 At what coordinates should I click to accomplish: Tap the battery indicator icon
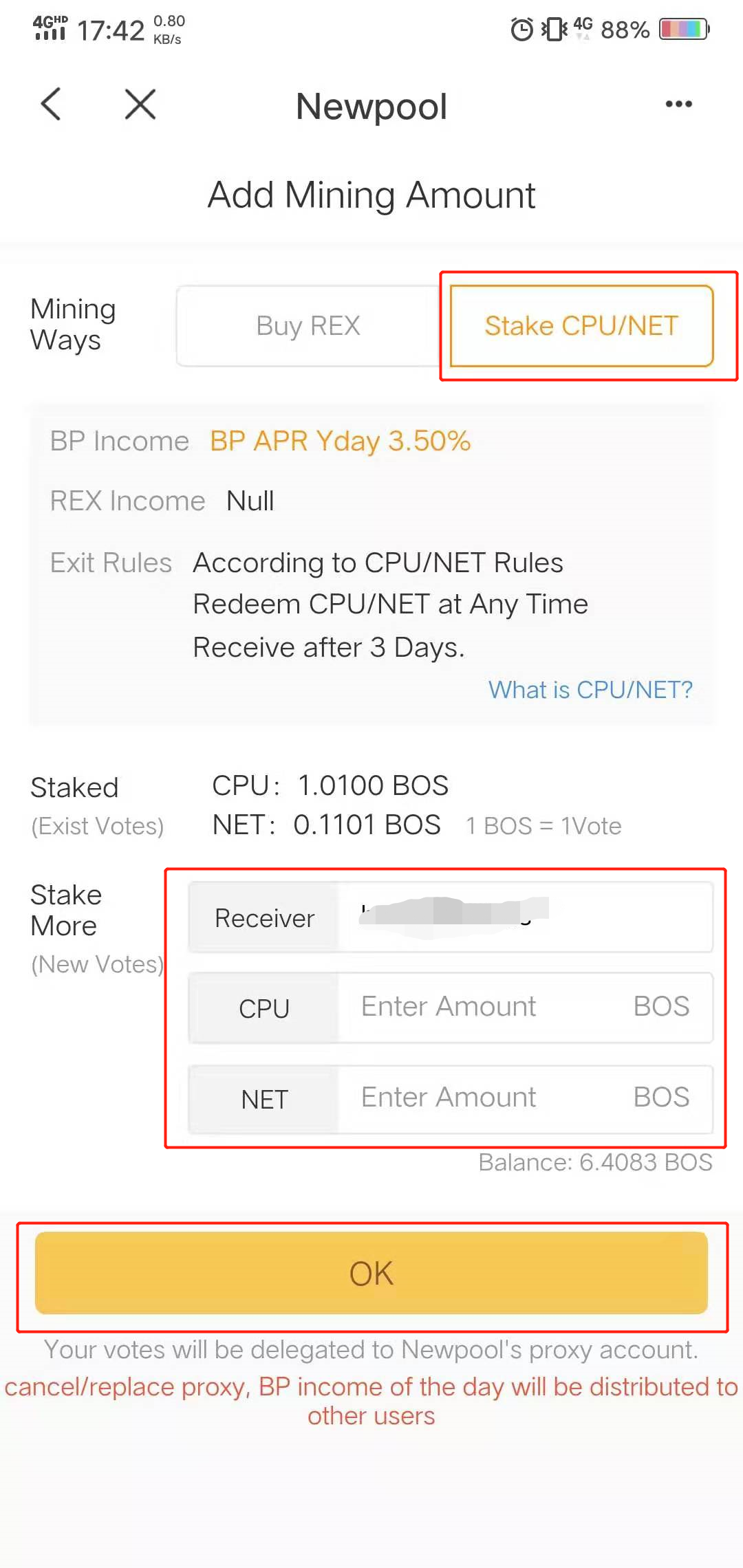pos(685,30)
